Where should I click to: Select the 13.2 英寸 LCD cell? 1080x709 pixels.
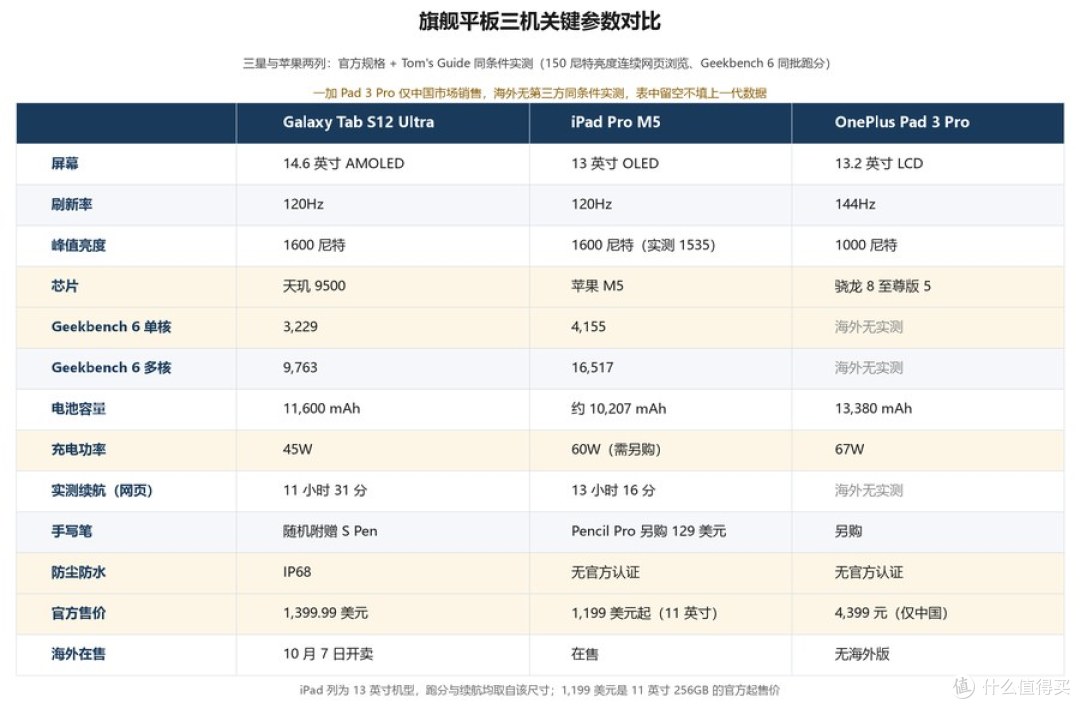[879, 163]
